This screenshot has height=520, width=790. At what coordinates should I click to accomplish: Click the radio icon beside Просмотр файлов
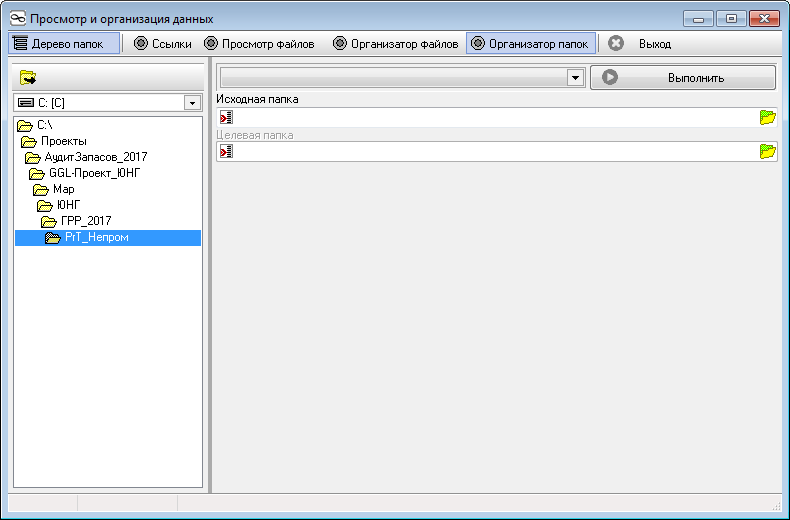coord(211,43)
